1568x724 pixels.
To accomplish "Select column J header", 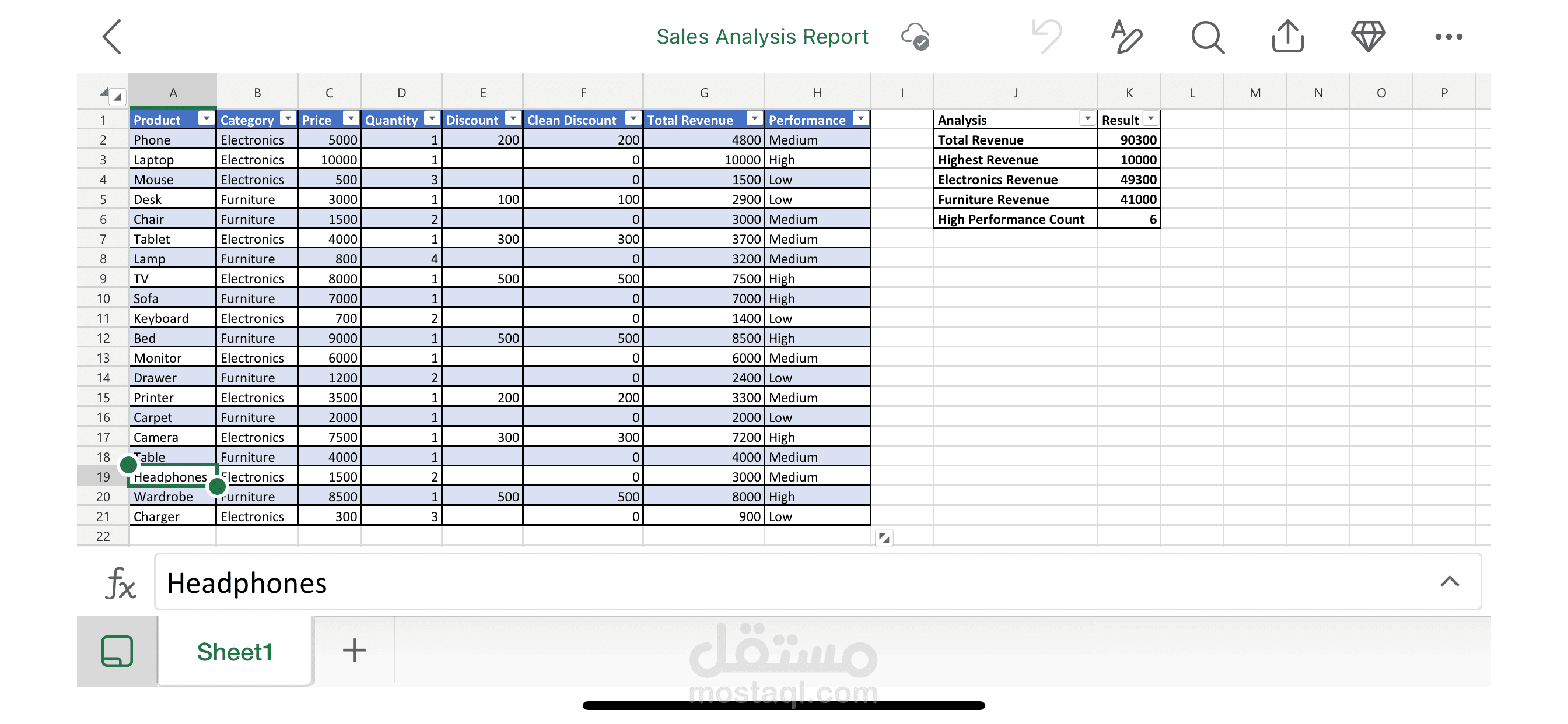I will (x=1016, y=93).
